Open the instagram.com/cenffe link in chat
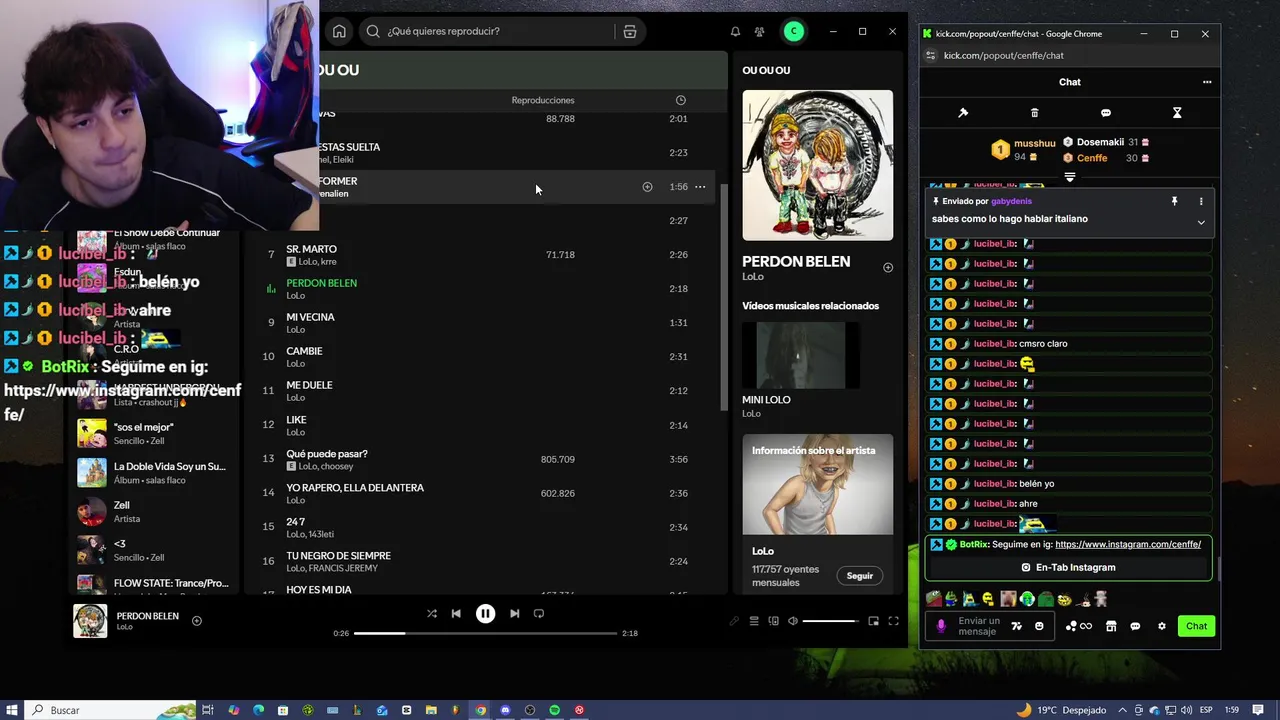The image size is (1280, 720). pos(1128,544)
